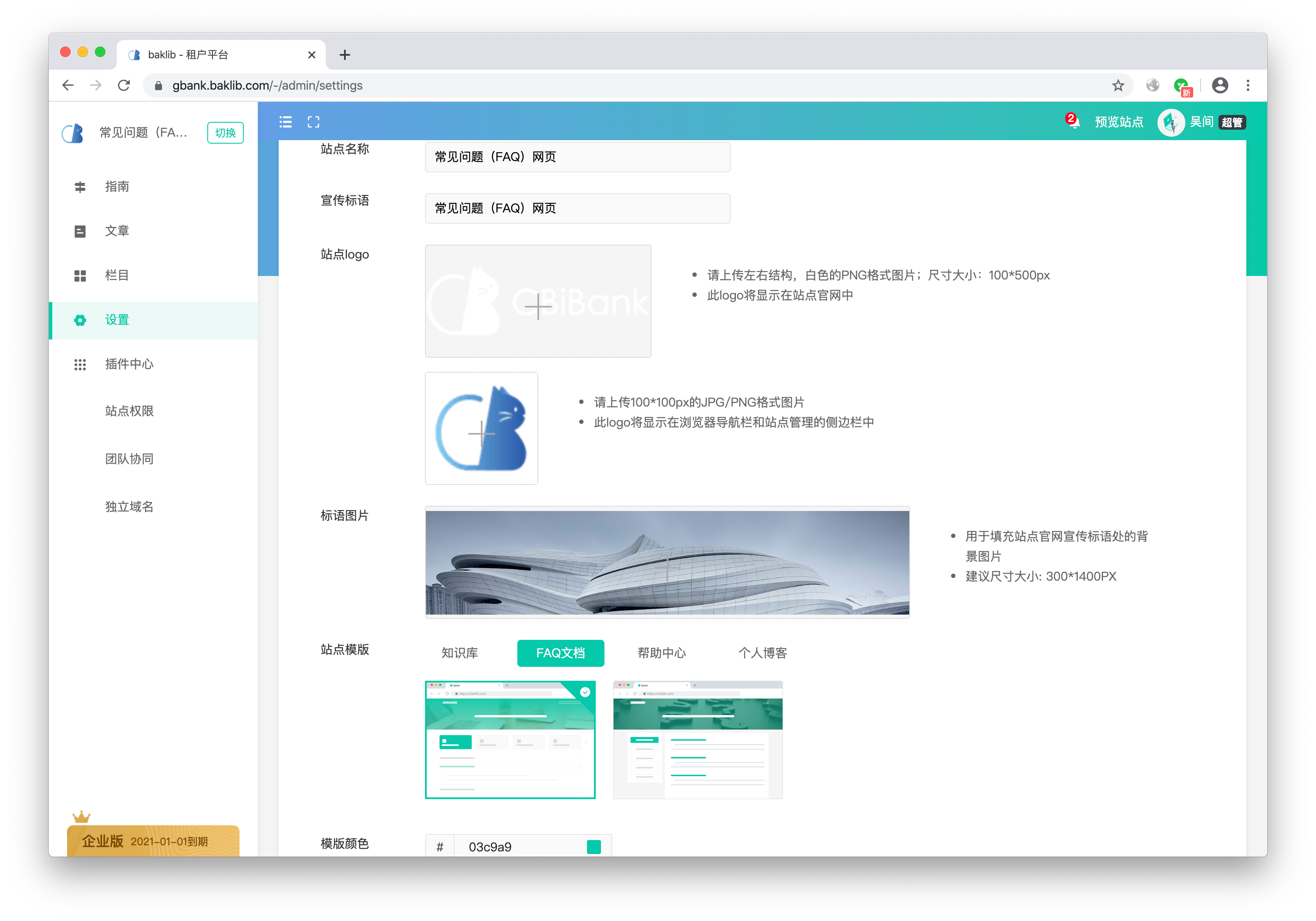Click the 宣传标语 input field

[x=577, y=208]
